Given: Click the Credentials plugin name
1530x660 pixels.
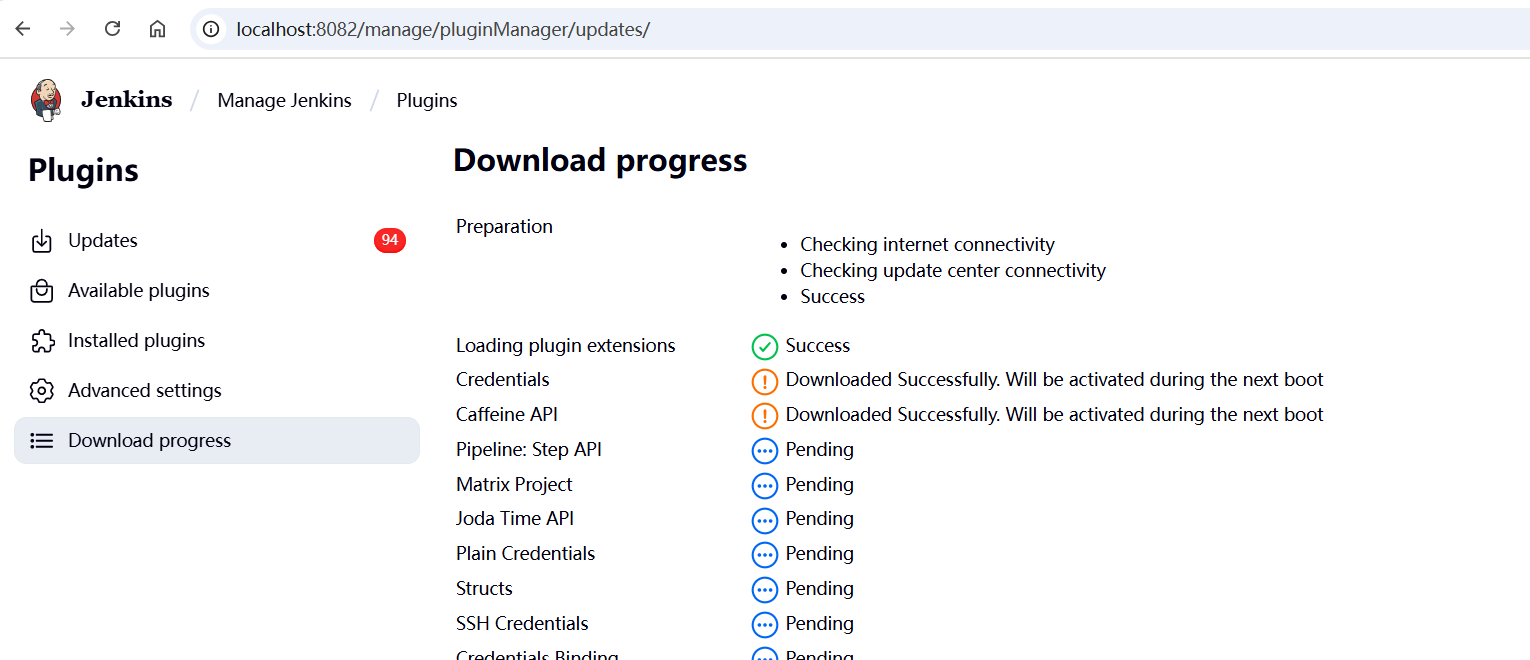Looking at the screenshot, I should pos(503,380).
